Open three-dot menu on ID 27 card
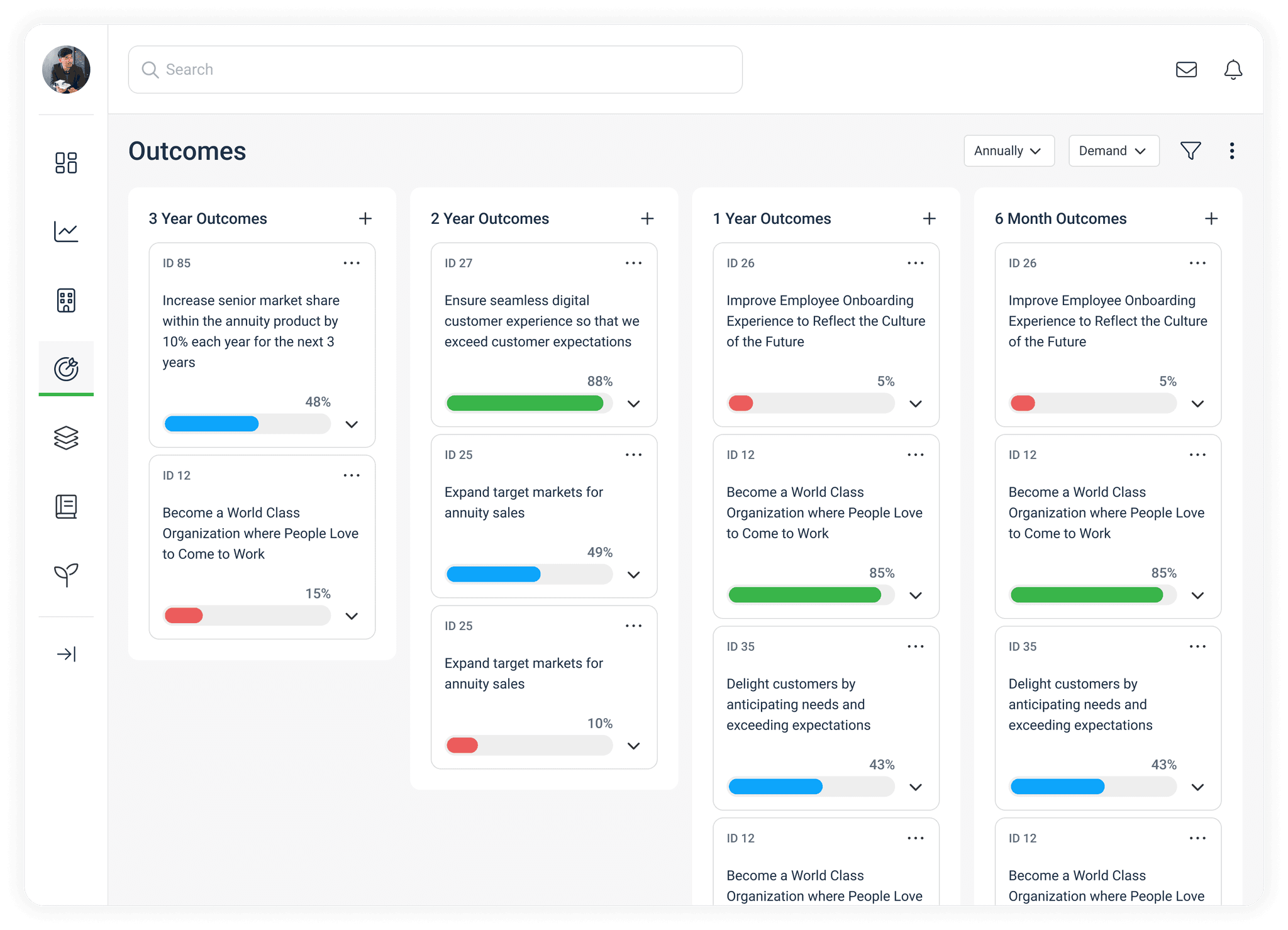 click(x=633, y=263)
